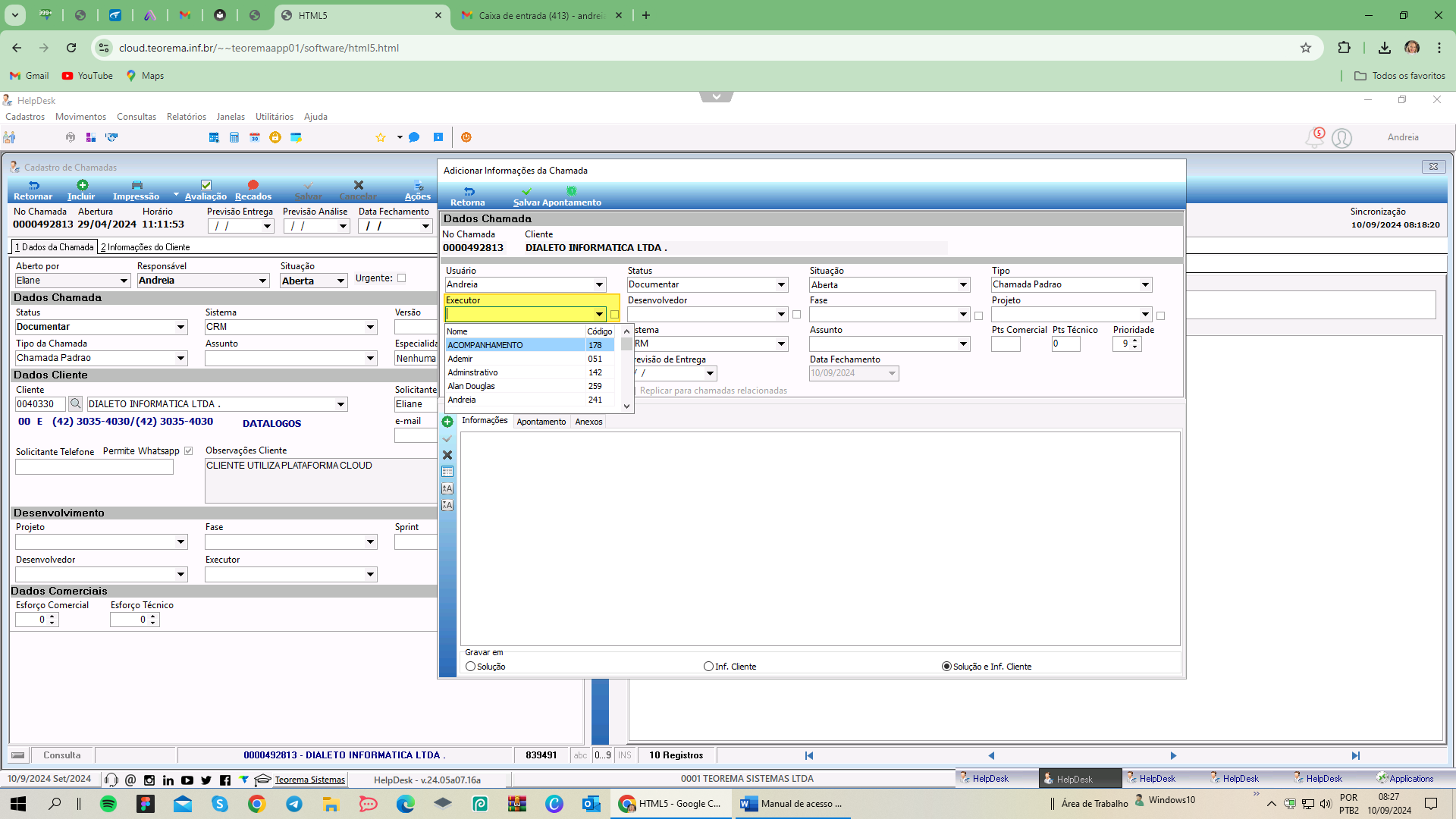
Task: Click the green add icon beside Informações tab
Action: 447,422
